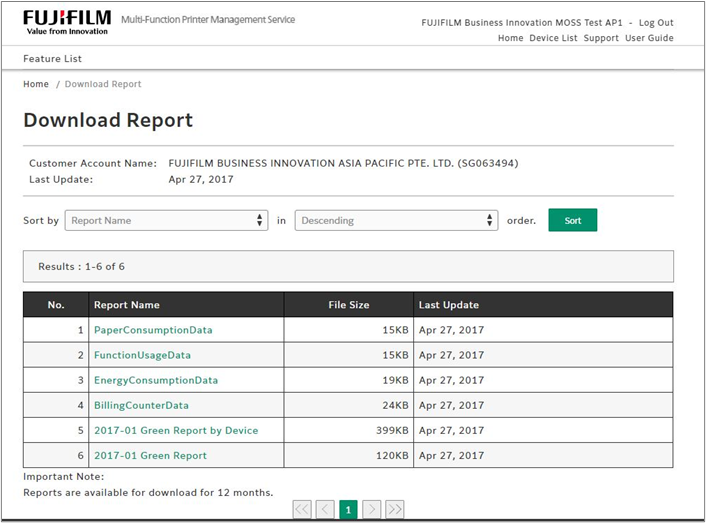Screen dimensions: 706x523
Task: Open the Report Name sort-by dropdown
Action: click(x=166, y=220)
